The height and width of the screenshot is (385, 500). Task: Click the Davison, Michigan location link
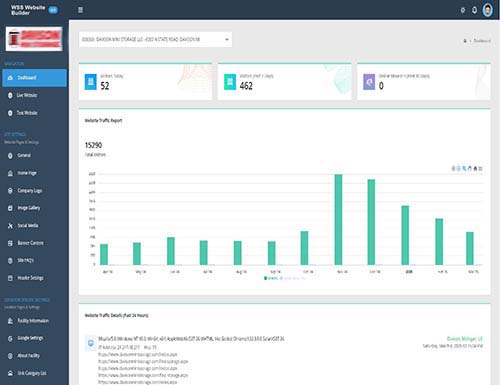pos(465,339)
